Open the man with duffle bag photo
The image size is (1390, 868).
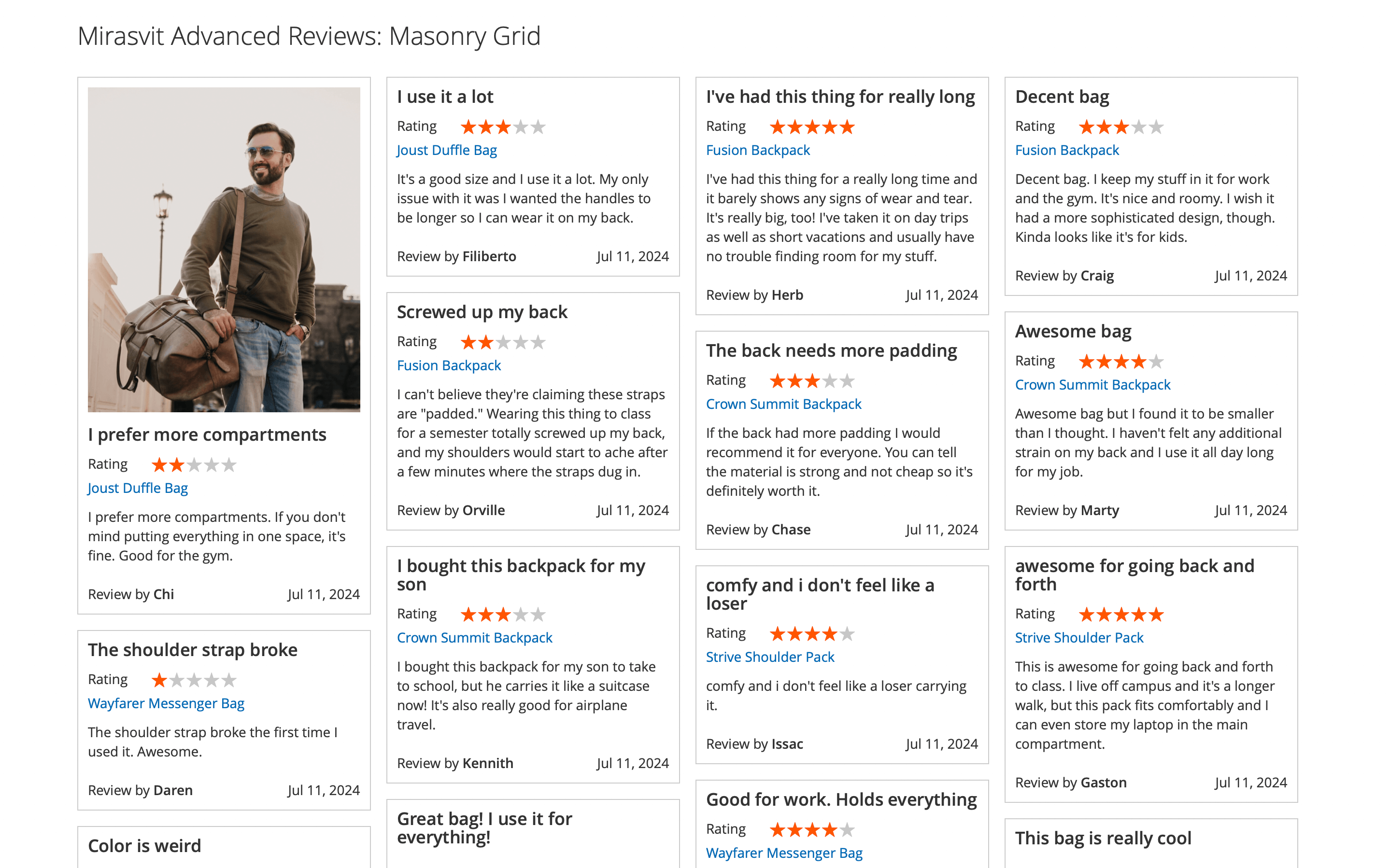224,250
